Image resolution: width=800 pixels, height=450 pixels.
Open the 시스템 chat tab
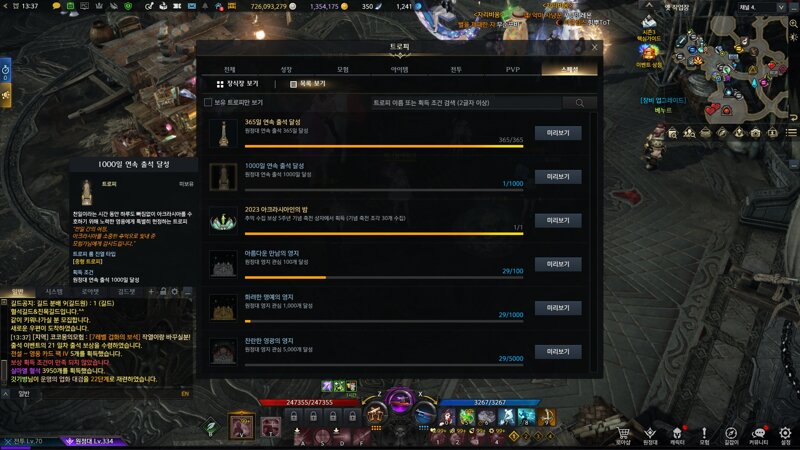tap(54, 292)
